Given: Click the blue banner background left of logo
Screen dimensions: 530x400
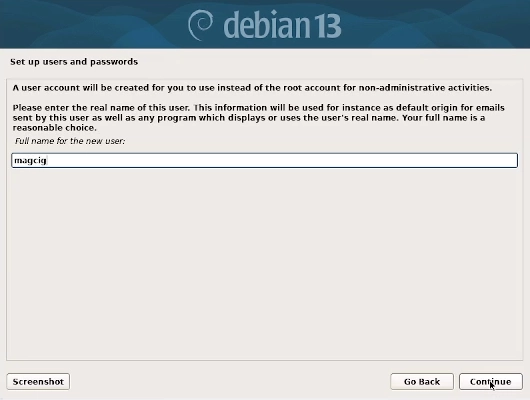Looking at the screenshot, I should 91,24.
